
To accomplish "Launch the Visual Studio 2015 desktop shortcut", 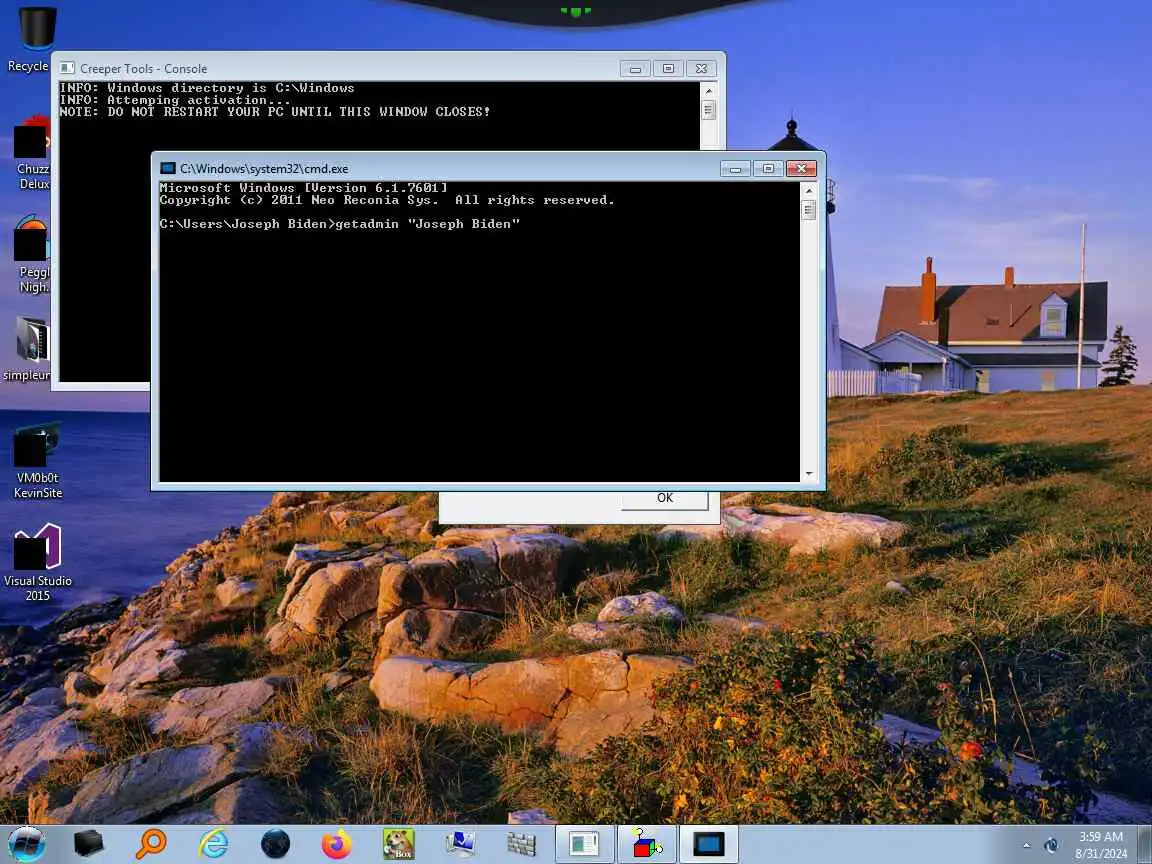I will [x=37, y=562].
